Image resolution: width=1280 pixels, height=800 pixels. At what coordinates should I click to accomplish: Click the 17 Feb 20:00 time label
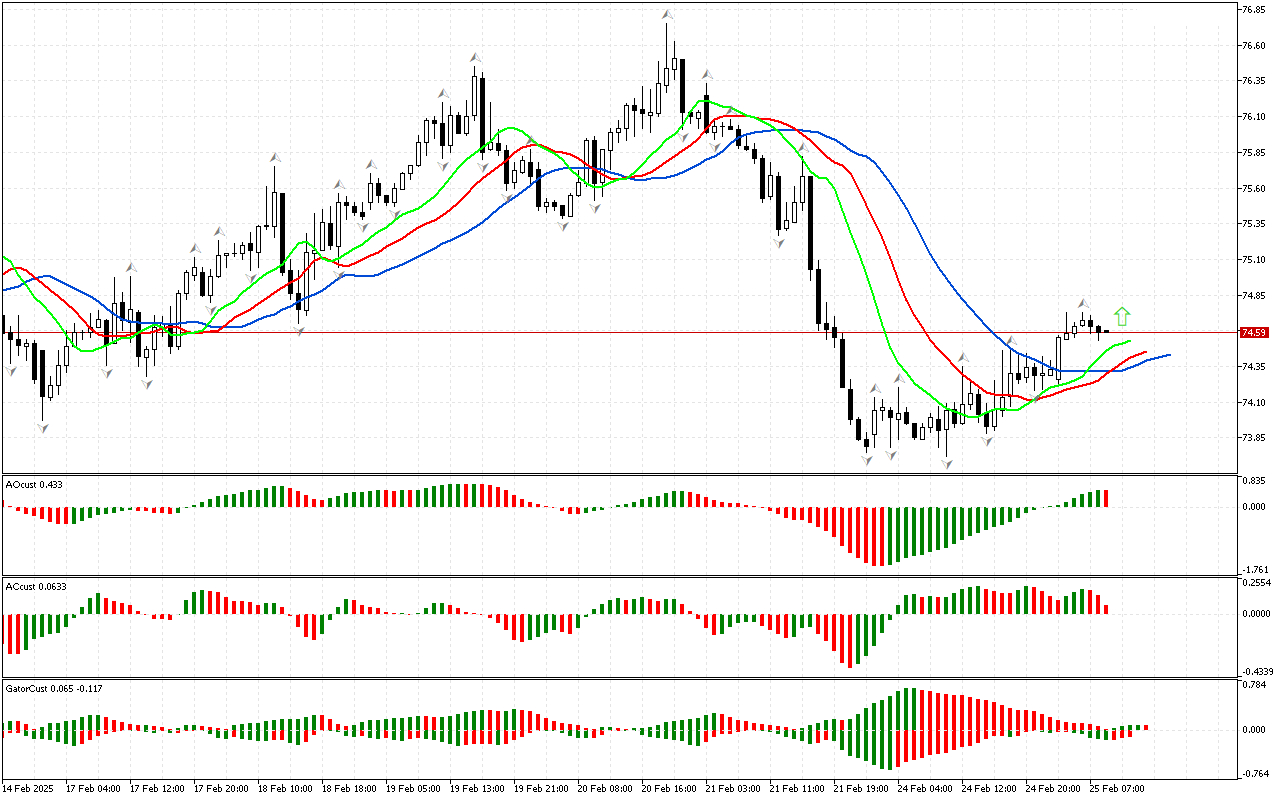click(x=221, y=788)
